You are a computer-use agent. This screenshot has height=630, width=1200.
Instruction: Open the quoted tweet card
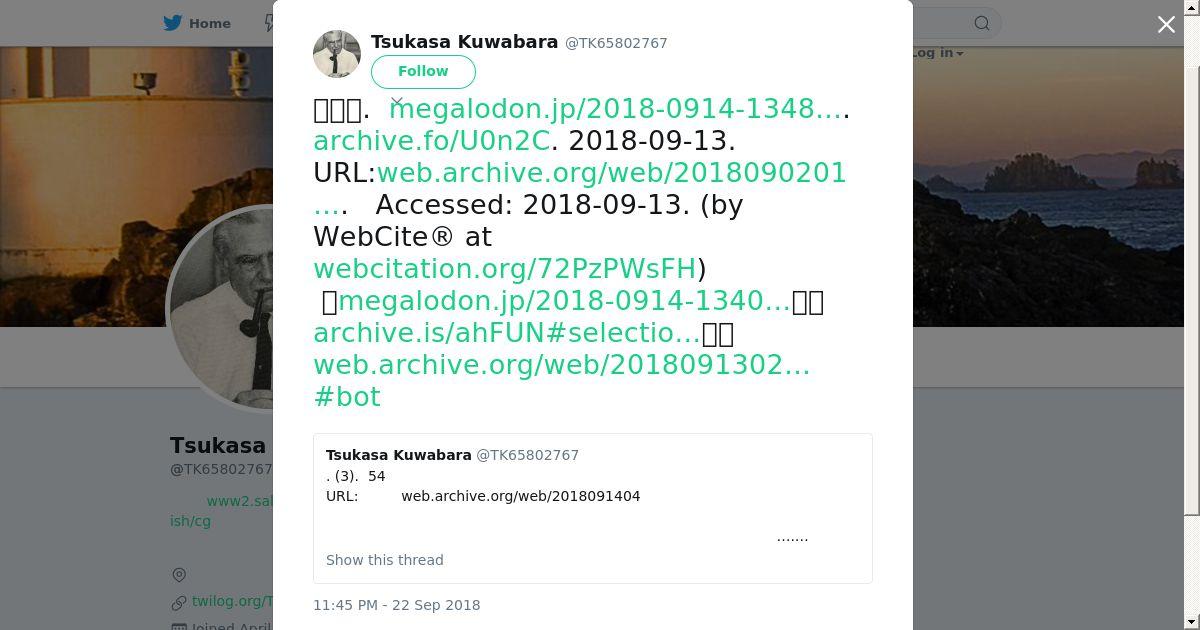593,508
